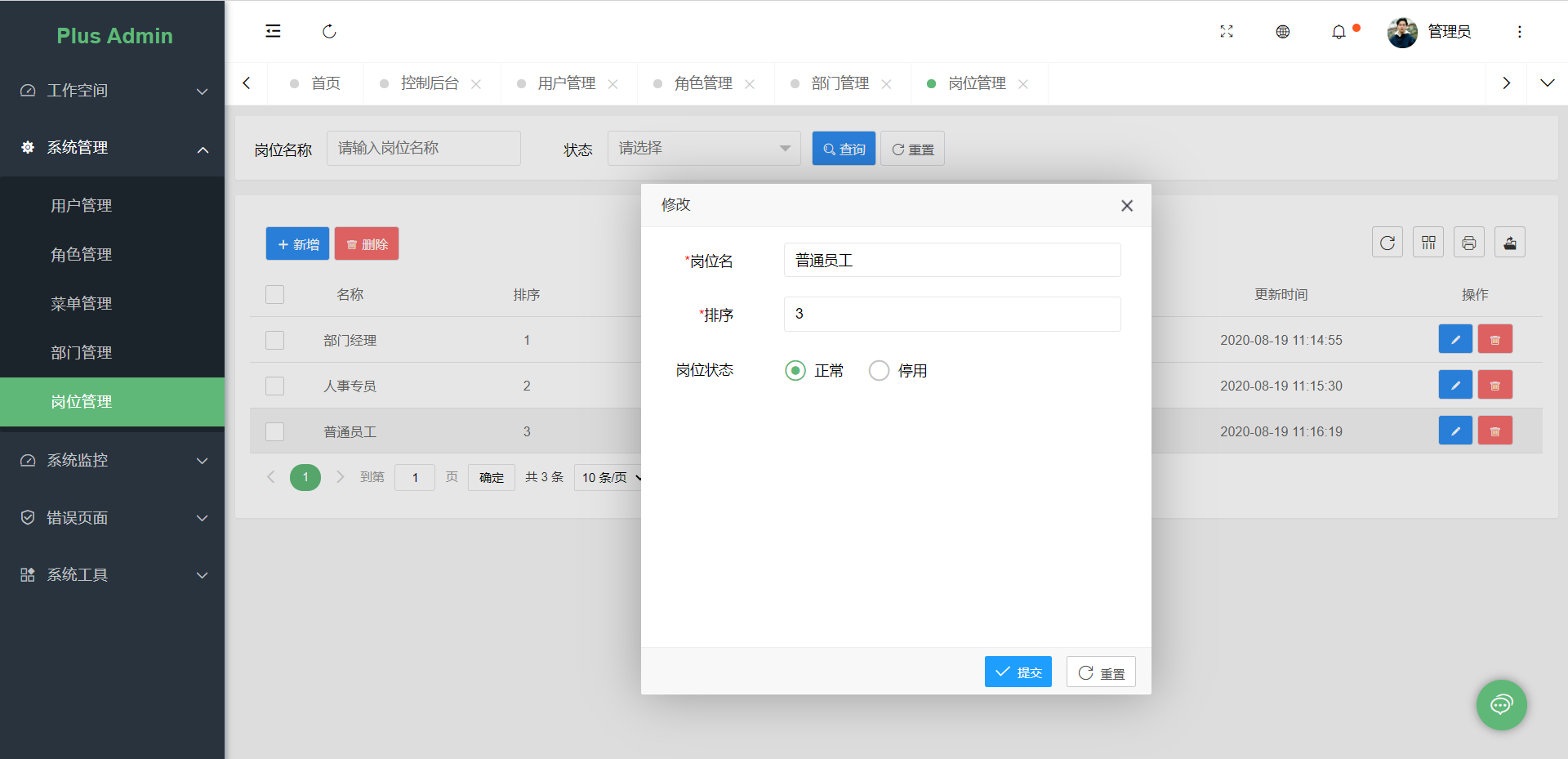Expand the 系统工具 sidebar menu
The width and height of the screenshot is (1568, 759).
point(112,574)
